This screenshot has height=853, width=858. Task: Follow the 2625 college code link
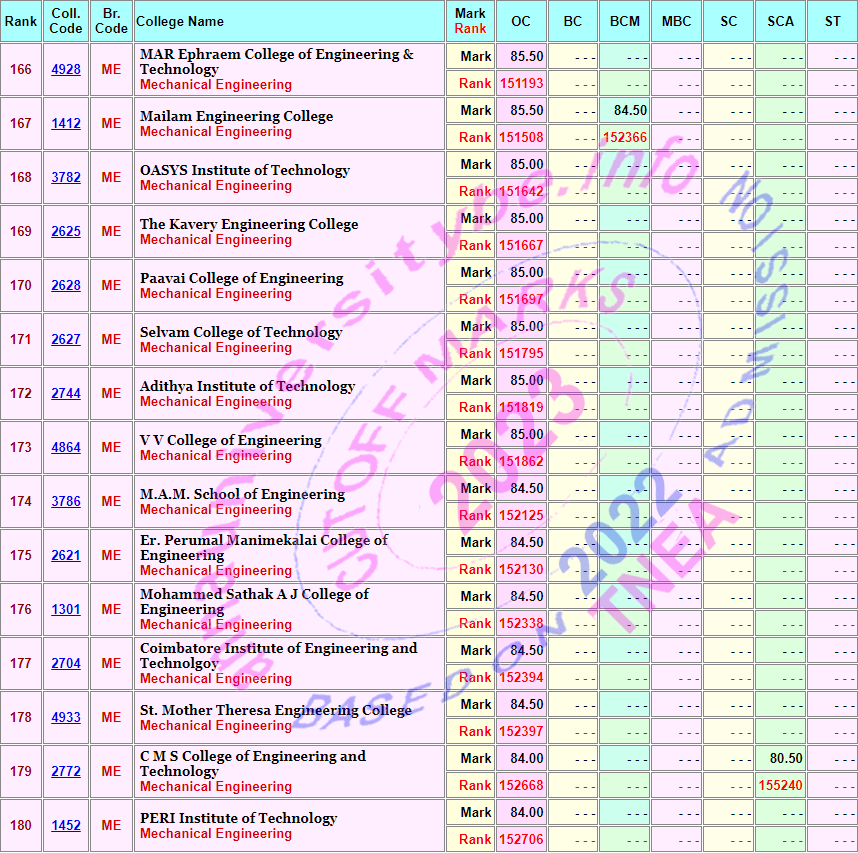(66, 232)
